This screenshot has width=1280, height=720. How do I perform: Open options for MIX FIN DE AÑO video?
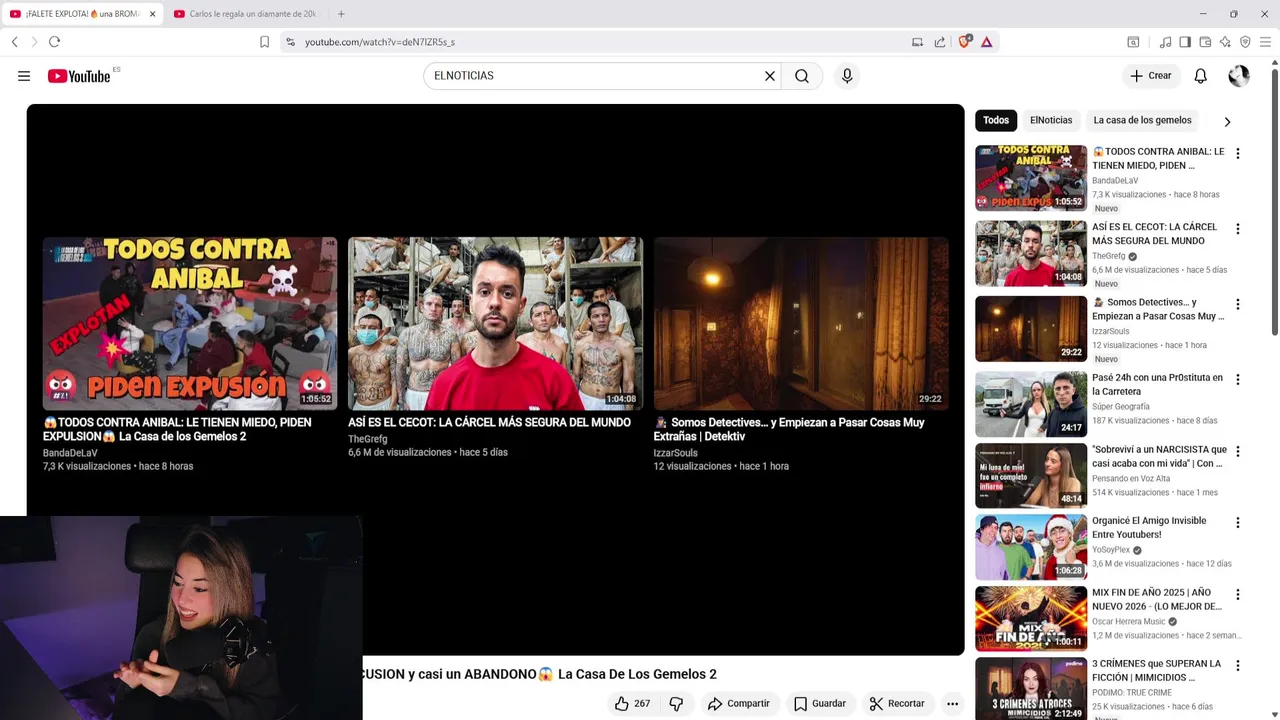[1238, 594]
